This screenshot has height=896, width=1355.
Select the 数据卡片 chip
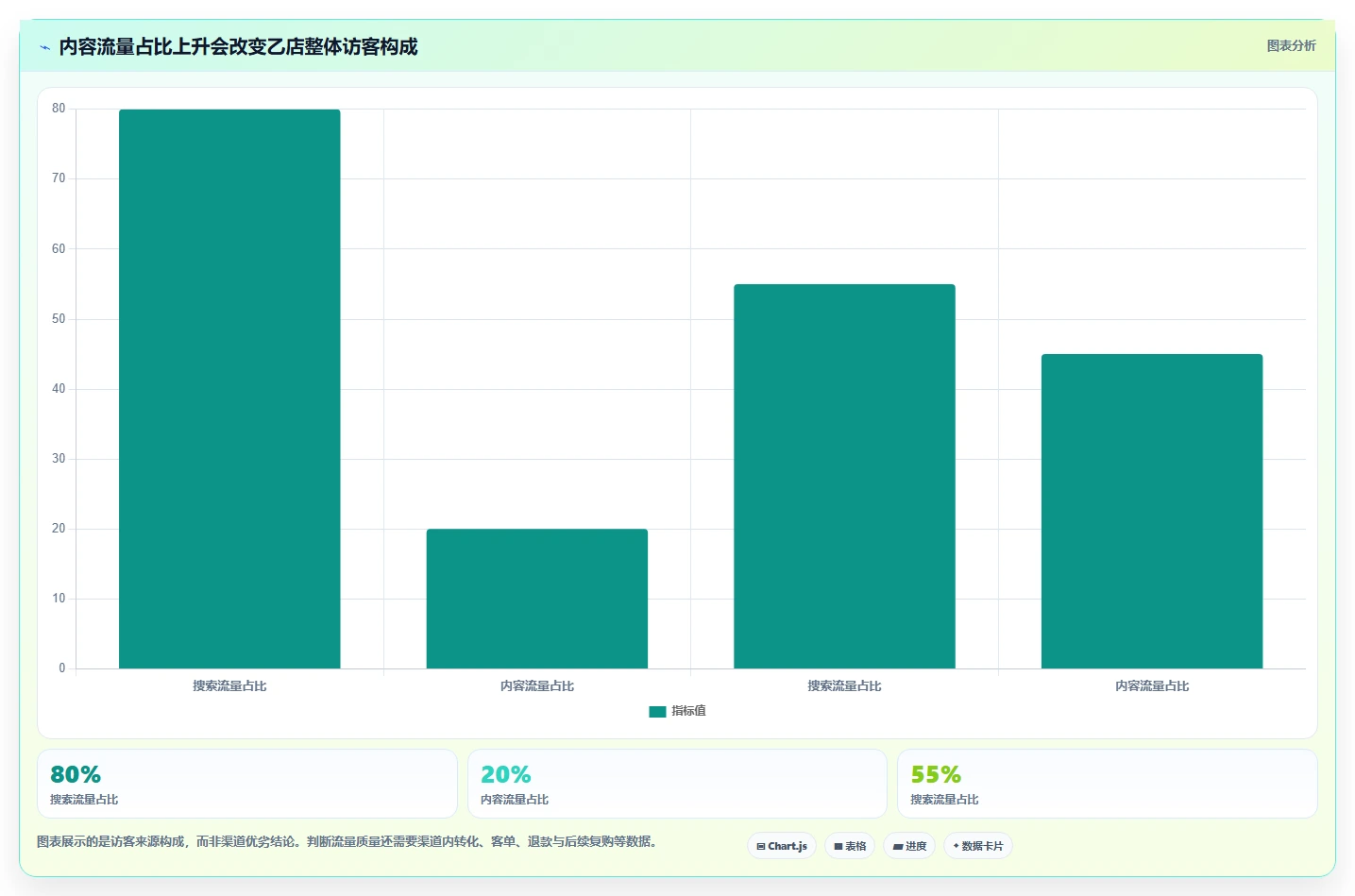tap(978, 846)
